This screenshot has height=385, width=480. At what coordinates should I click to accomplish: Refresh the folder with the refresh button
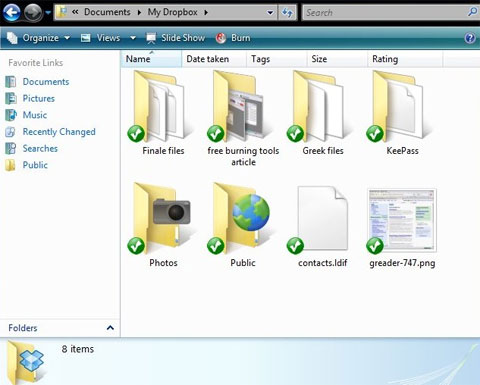[x=287, y=13]
